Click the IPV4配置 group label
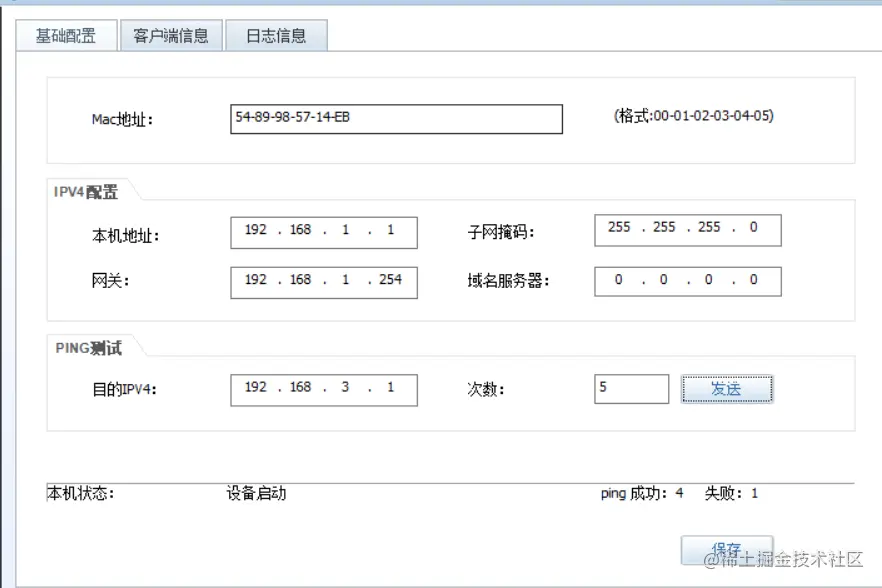The image size is (882, 588). [86, 192]
